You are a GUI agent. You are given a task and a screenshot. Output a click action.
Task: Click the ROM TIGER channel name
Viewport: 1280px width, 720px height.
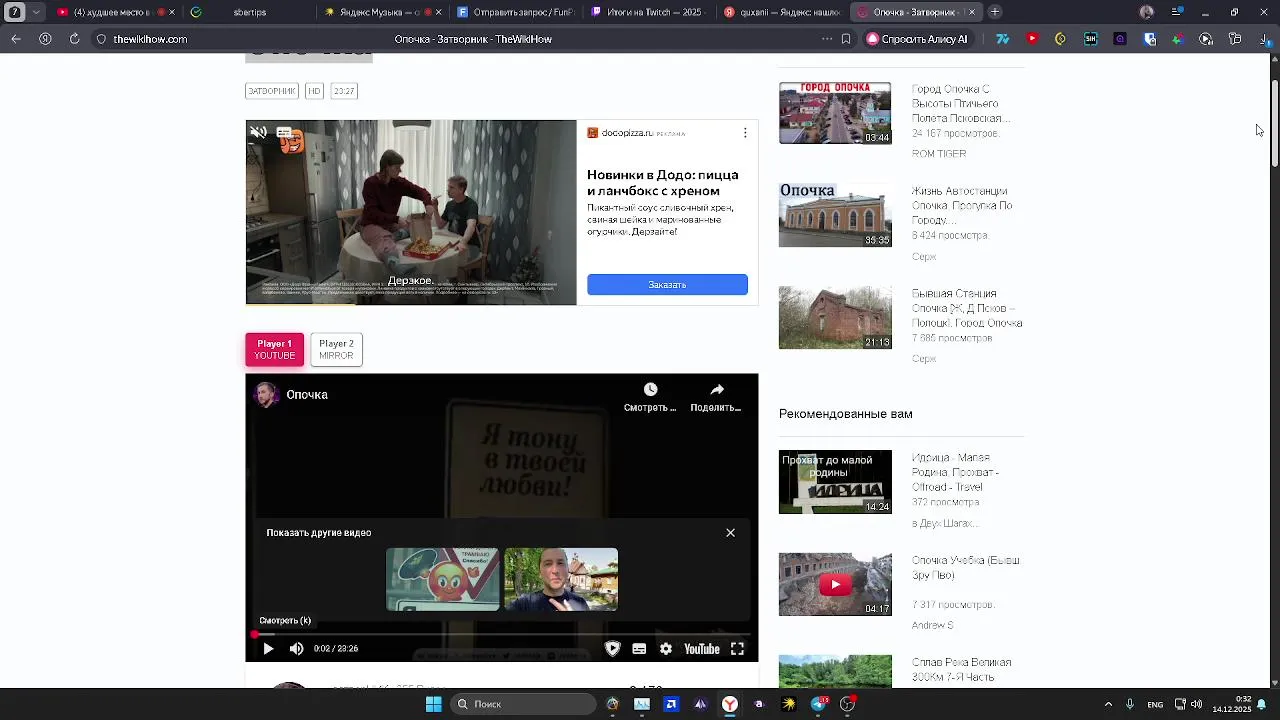(x=939, y=154)
